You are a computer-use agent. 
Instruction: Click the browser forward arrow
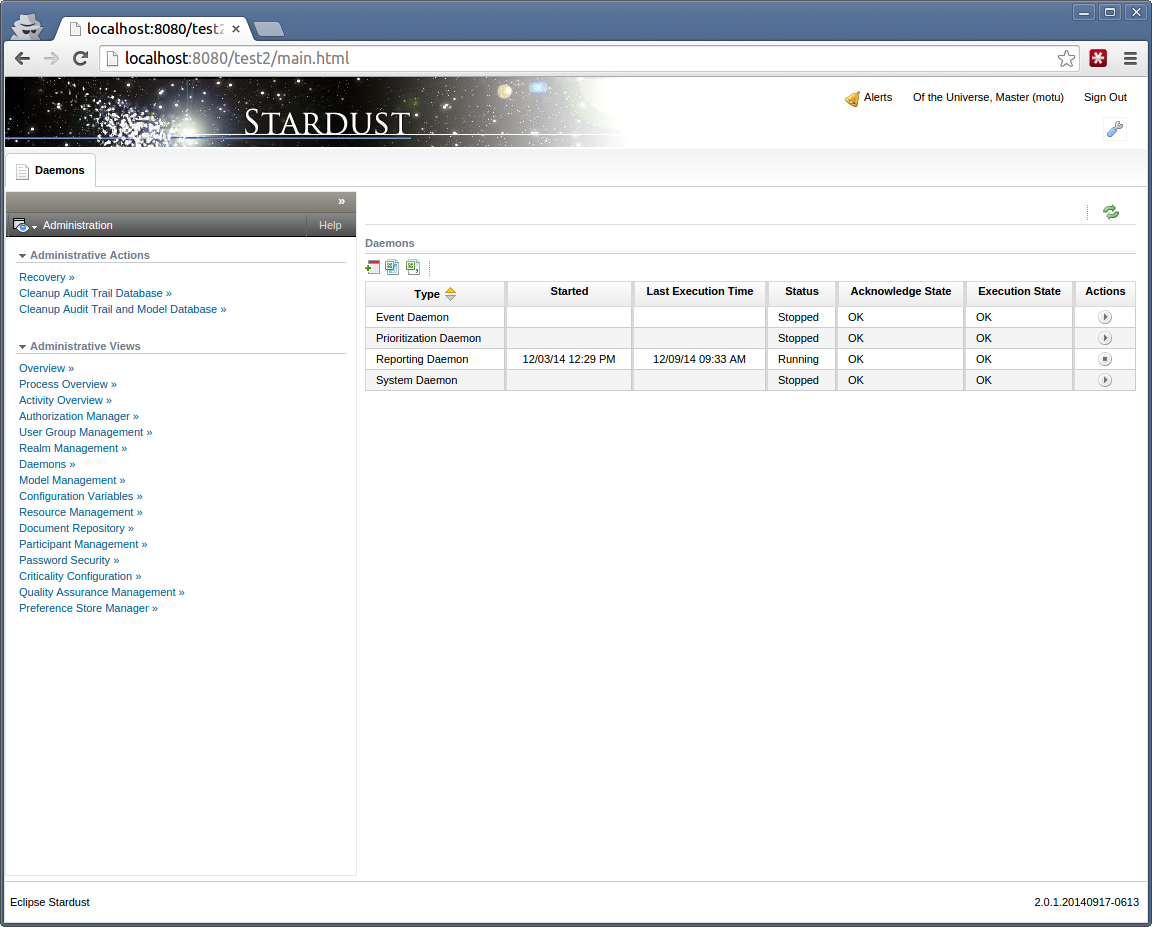click(x=51, y=59)
